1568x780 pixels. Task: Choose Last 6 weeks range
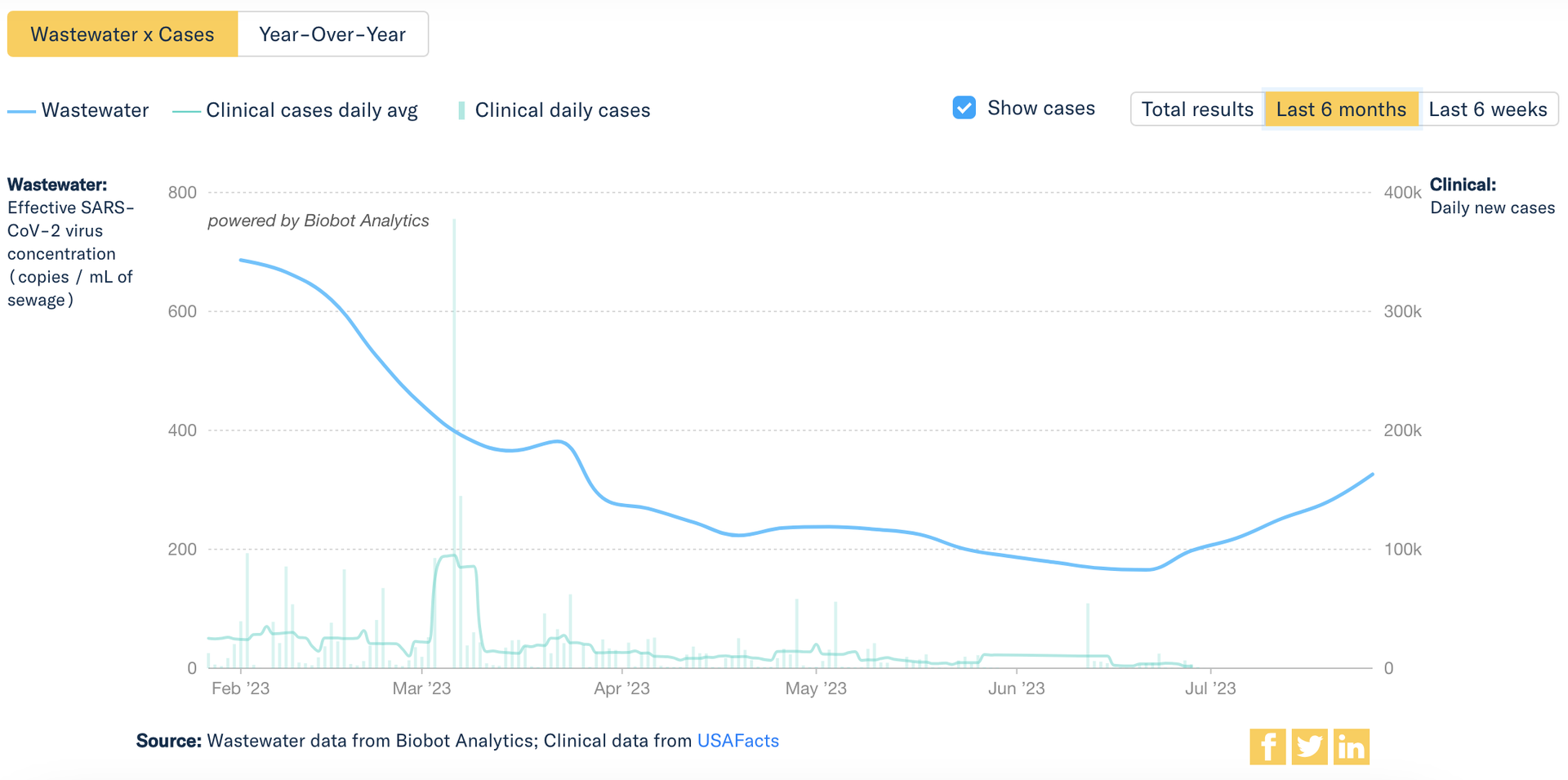(x=1488, y=109)
